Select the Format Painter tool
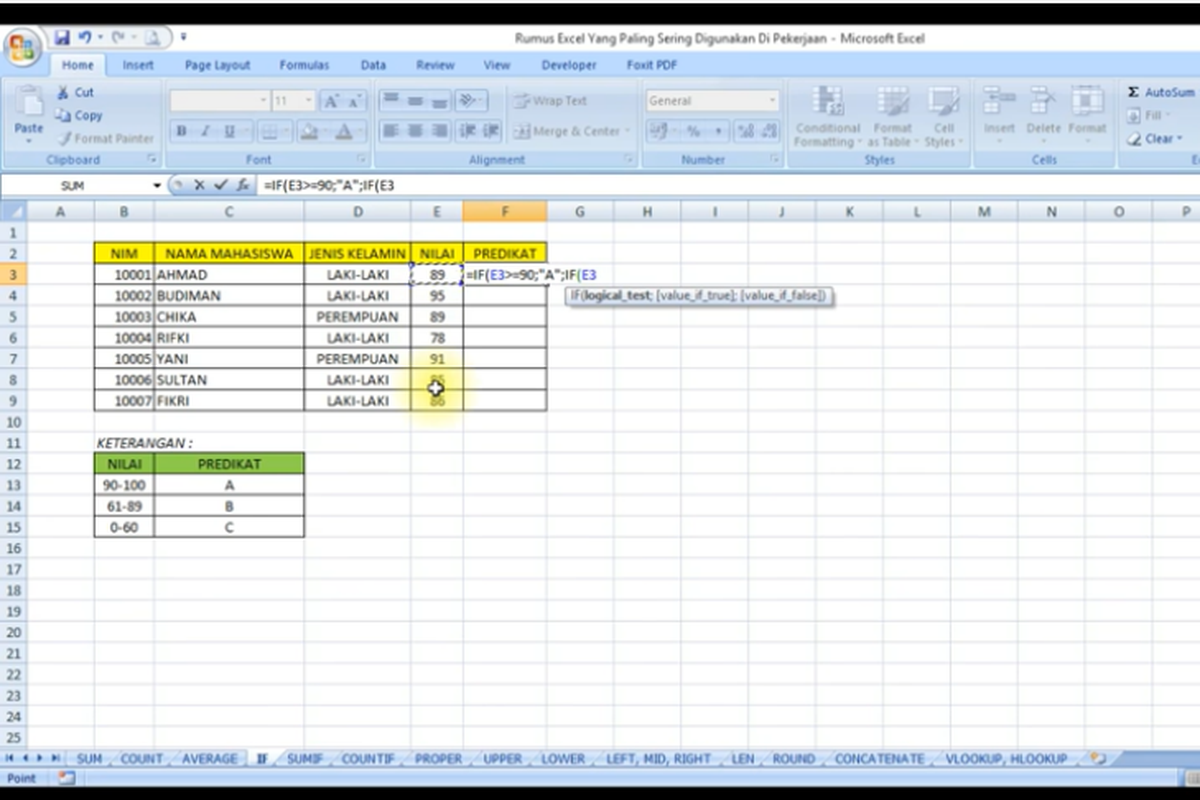Image resolution: width=1200 pixels, height=800 pixels. [105, 138]
